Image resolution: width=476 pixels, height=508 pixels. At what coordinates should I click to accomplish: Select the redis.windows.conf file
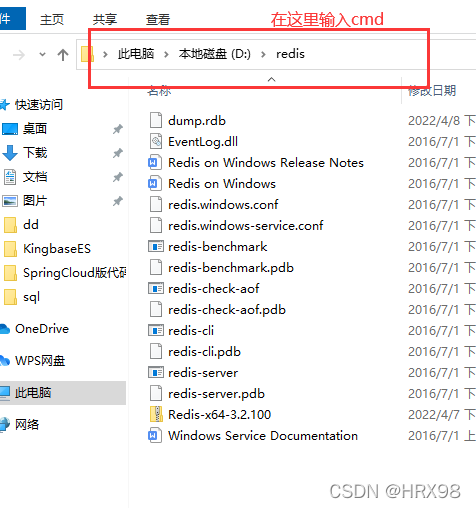click(223, 204)
